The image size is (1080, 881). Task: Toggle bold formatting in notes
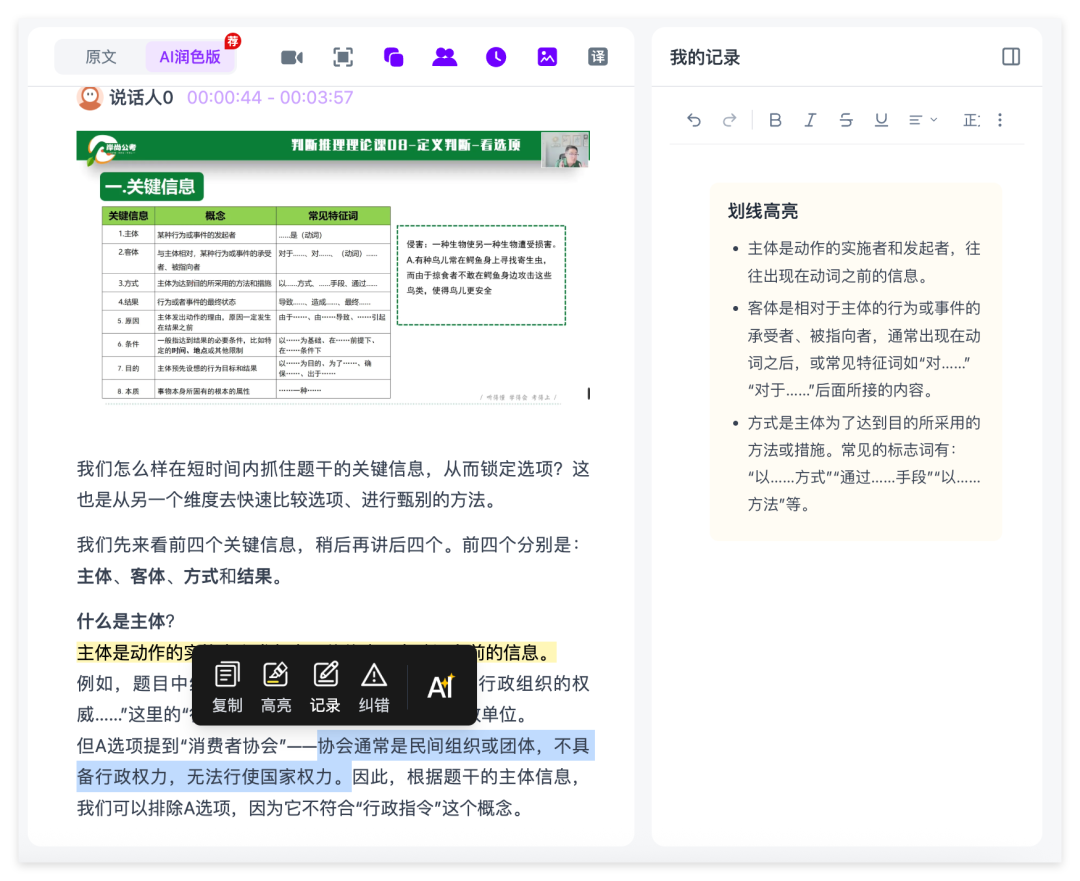point(775,121)
